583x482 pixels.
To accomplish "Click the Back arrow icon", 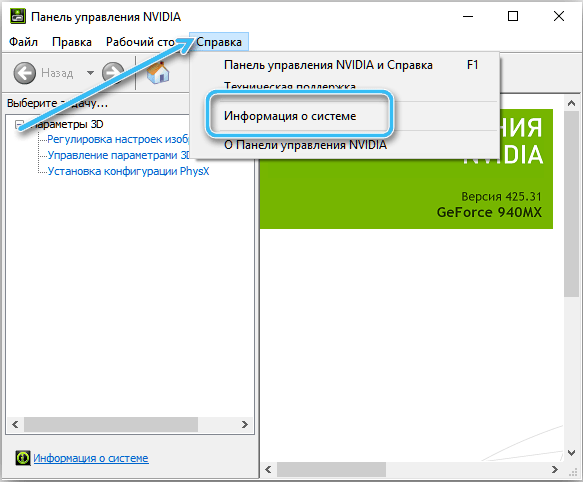I will click(25, 73).
